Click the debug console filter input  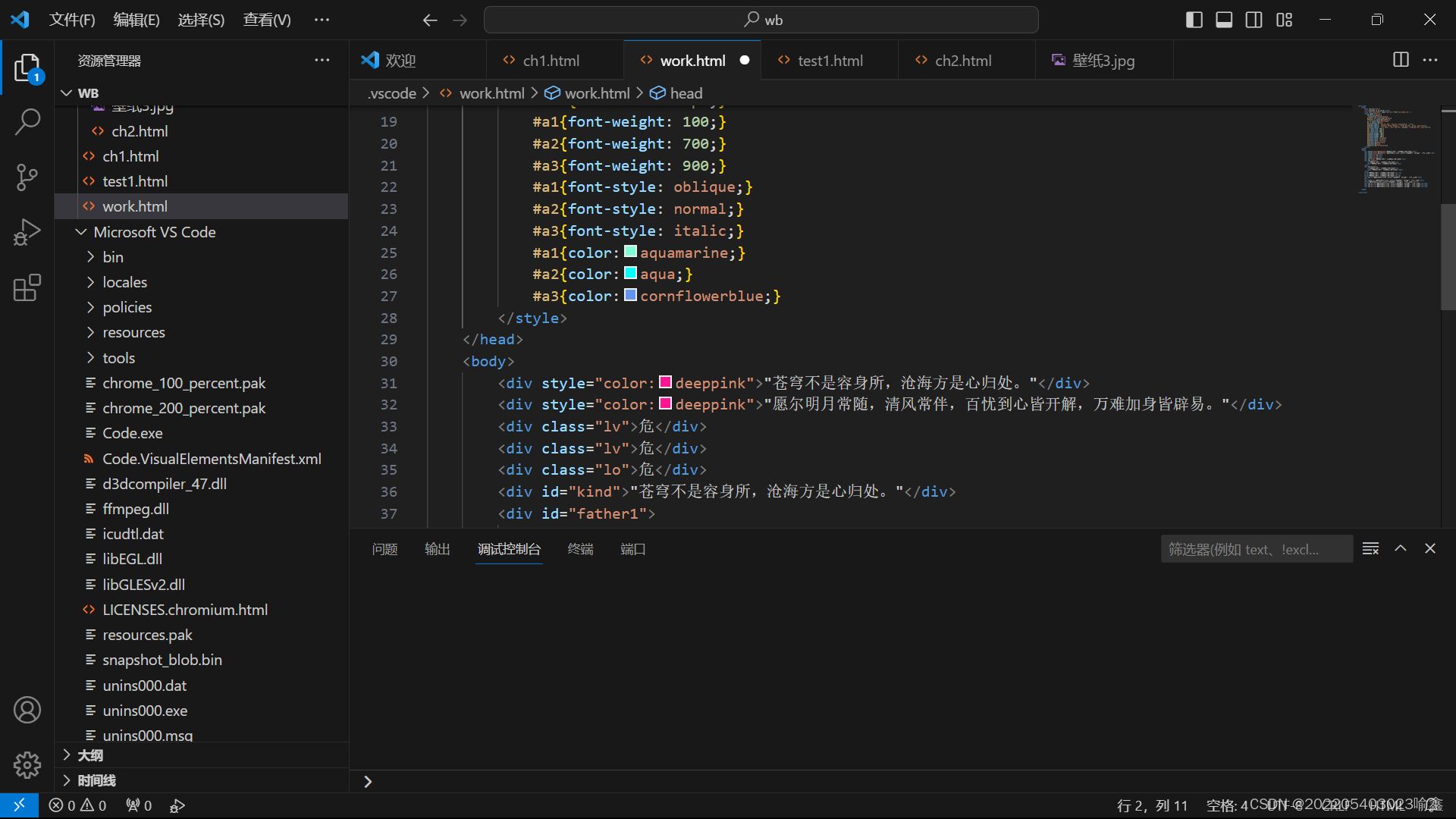coord(1256,549)
